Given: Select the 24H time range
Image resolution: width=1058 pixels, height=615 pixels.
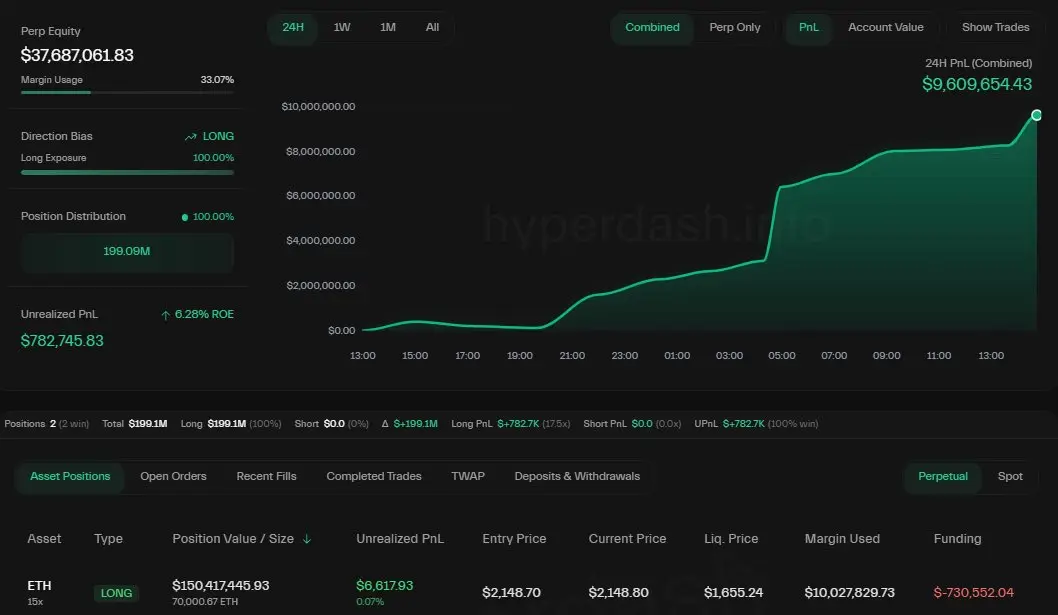Looking at the screenshot, I should pos(293,28).
